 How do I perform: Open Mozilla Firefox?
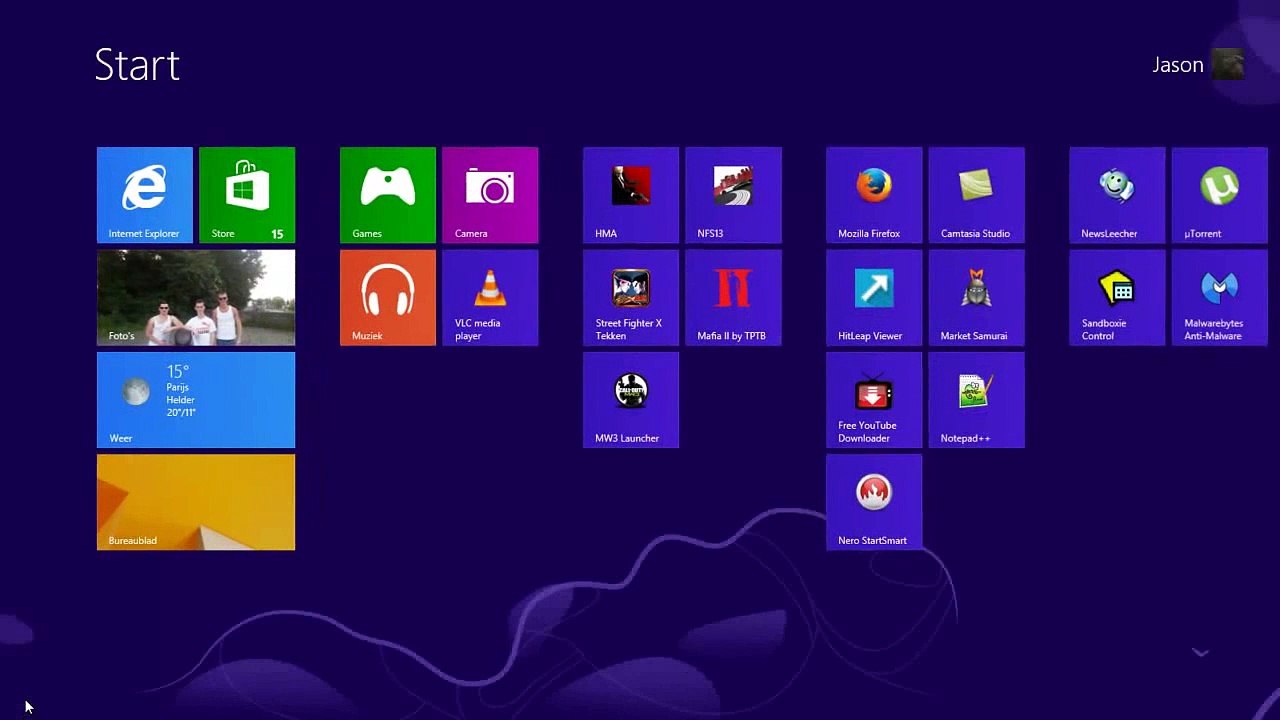point(874,195)
